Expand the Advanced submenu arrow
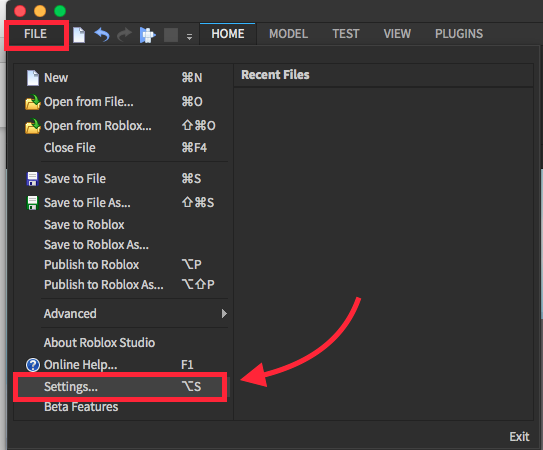Screen dimensions: 543x450 224,314
